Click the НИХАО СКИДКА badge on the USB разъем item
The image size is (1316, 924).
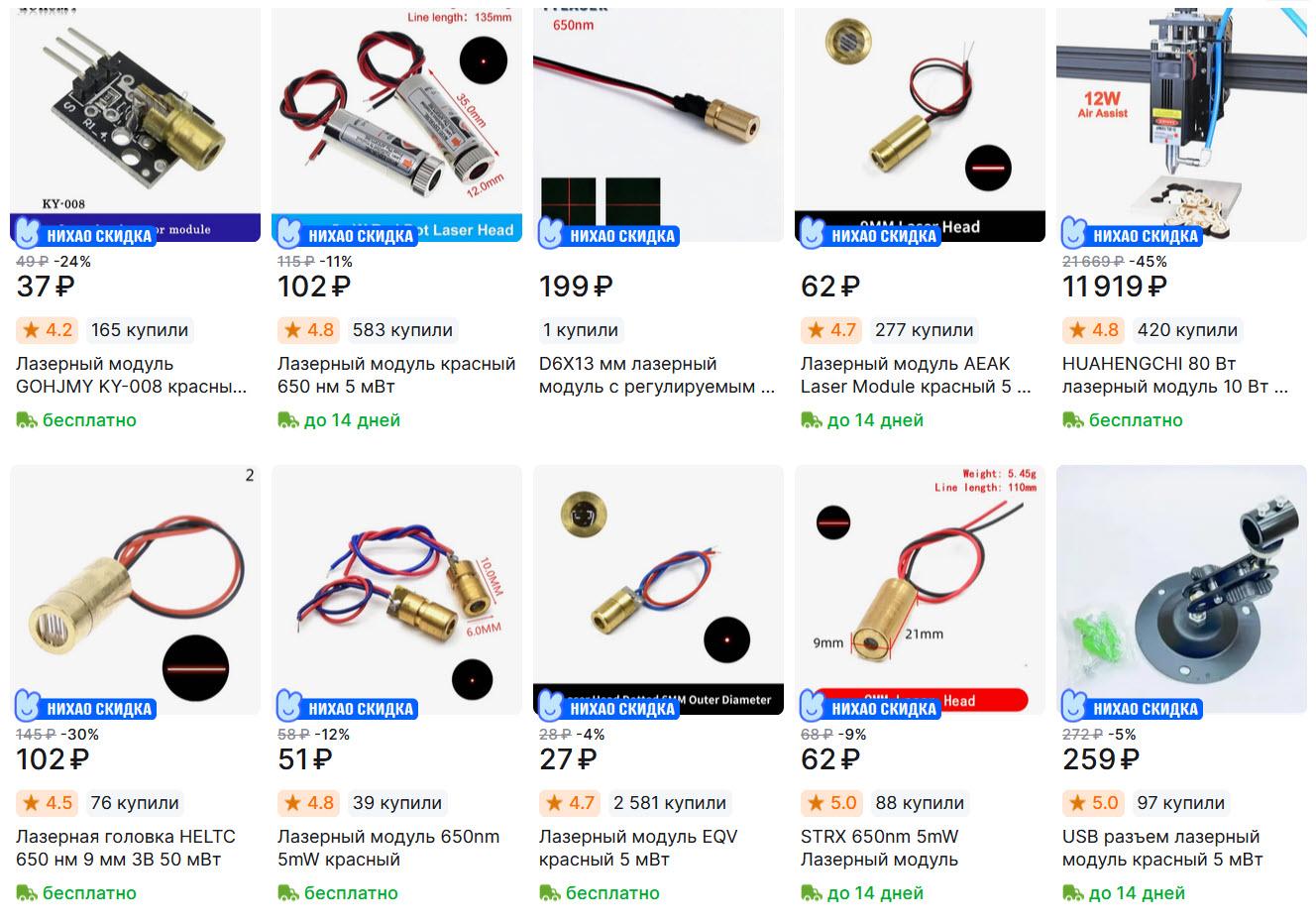tap(1131, 708)
